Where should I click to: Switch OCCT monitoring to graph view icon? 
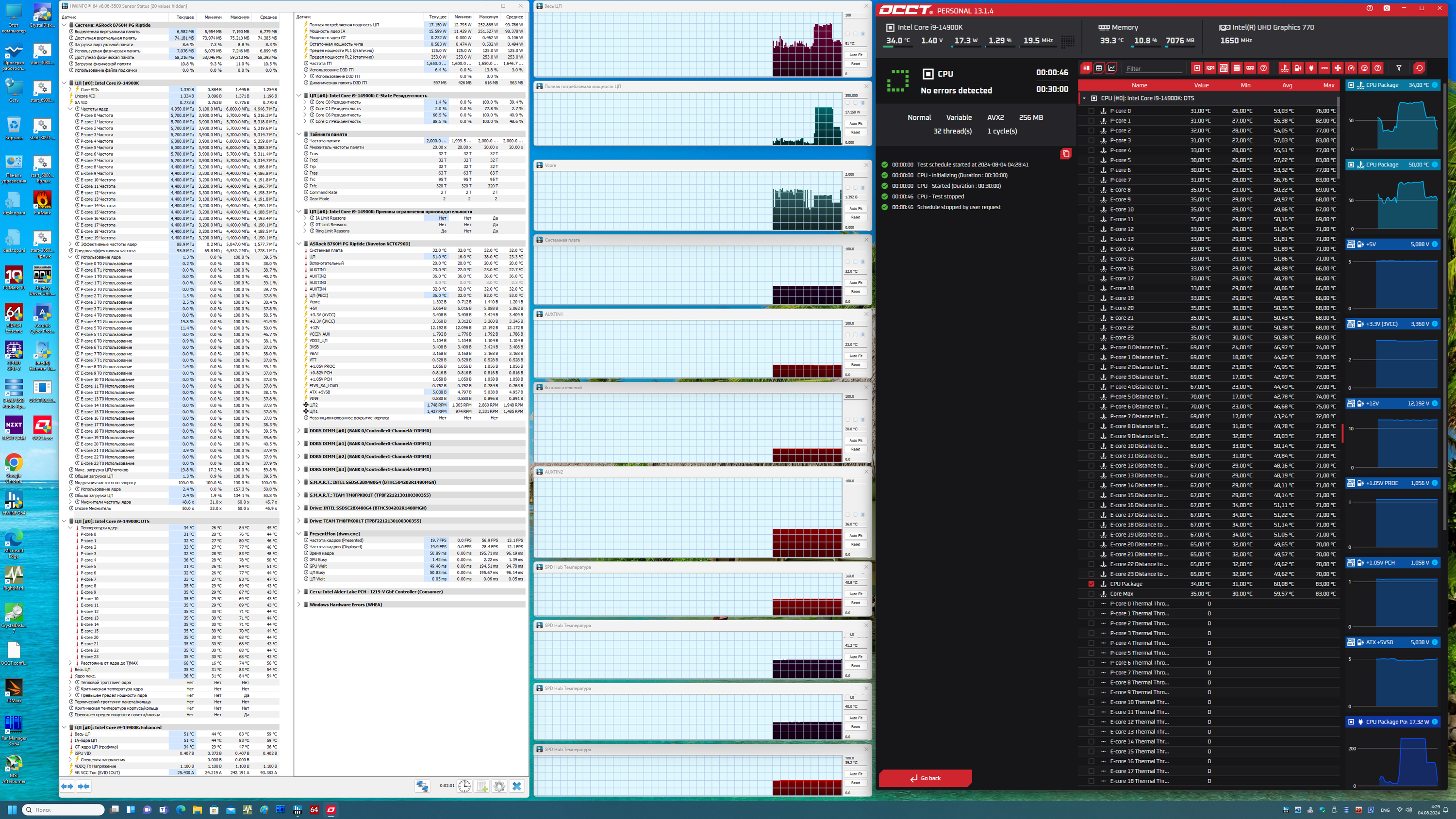click(x=1112, y=68)
